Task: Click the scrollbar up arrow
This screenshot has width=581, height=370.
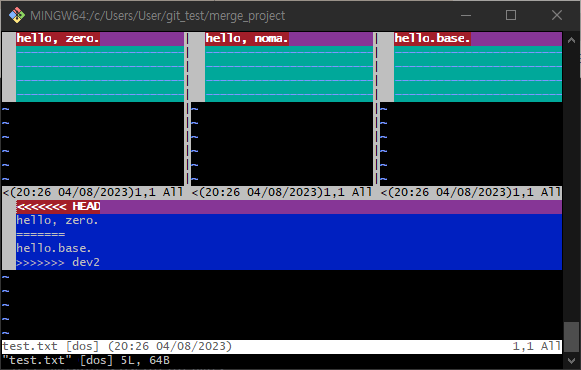Action: tap(571, 40)
